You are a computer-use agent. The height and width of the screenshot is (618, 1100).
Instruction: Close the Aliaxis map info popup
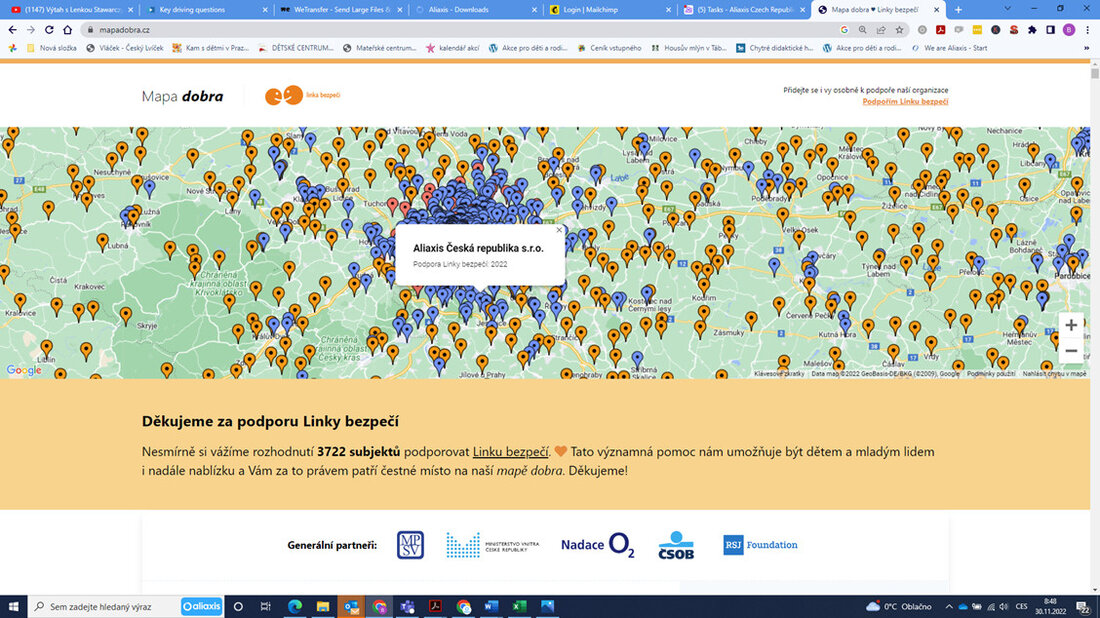559,229
